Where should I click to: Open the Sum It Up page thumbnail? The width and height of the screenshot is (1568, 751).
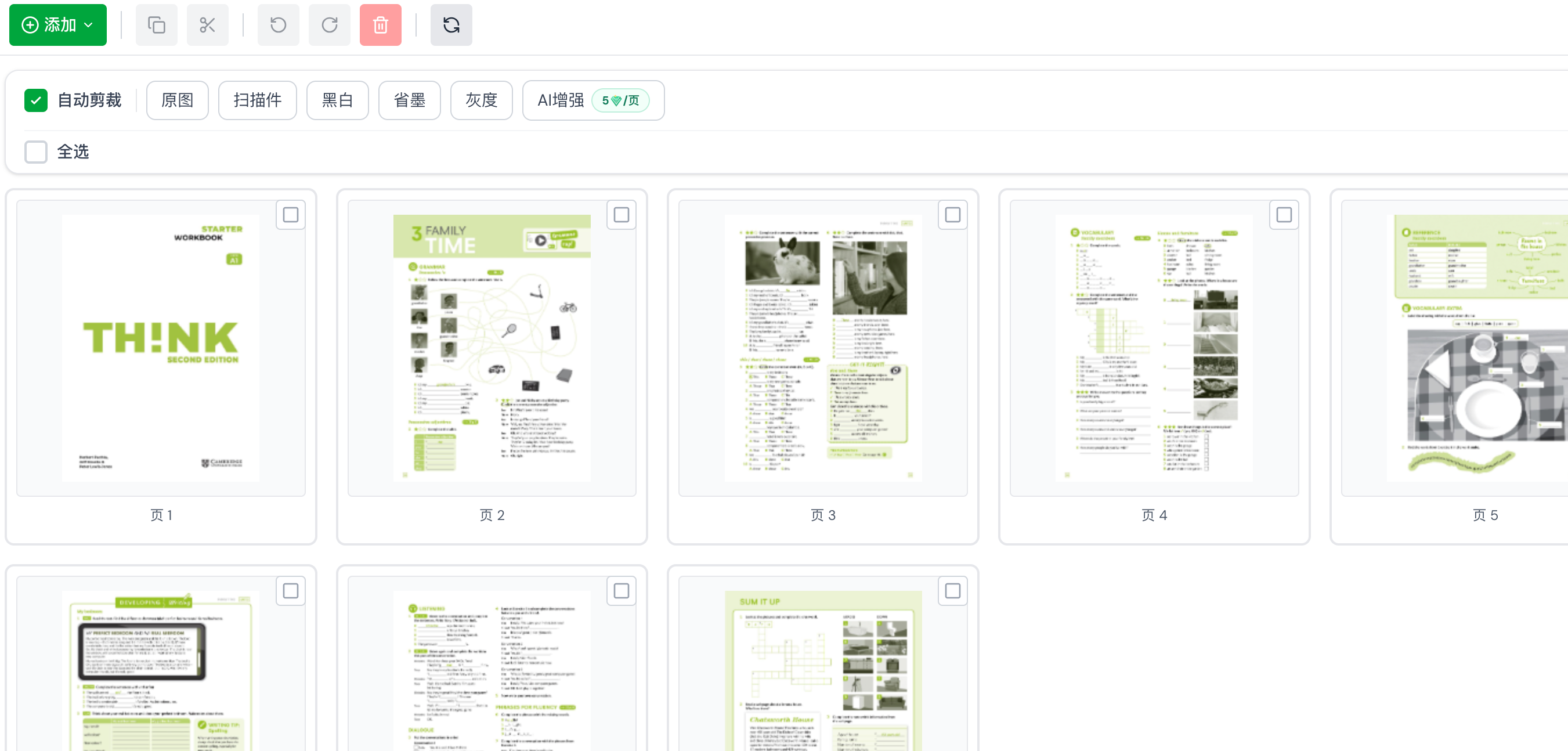823,671
